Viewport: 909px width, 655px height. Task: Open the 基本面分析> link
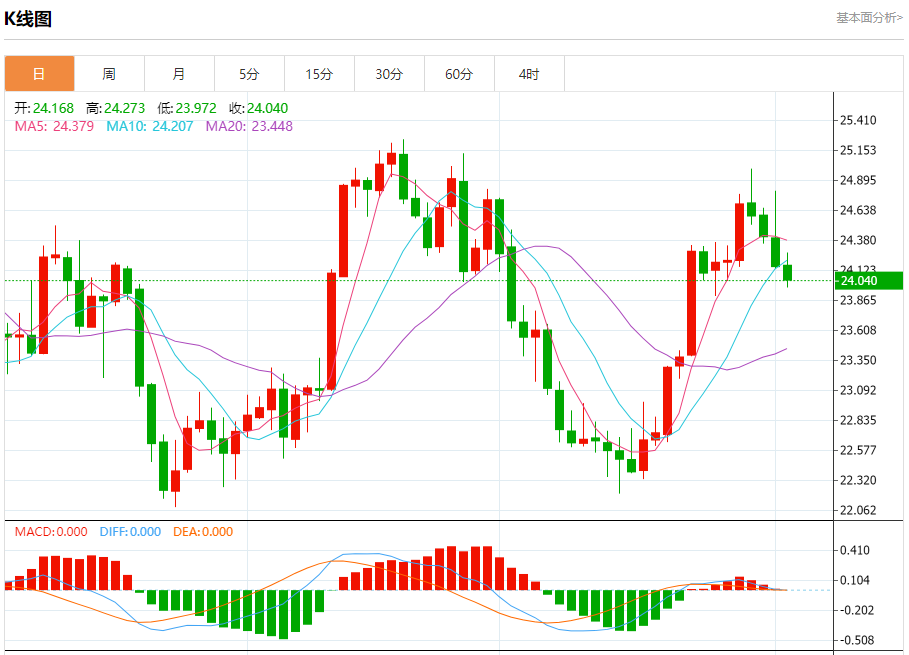click(x=869, y=18)
